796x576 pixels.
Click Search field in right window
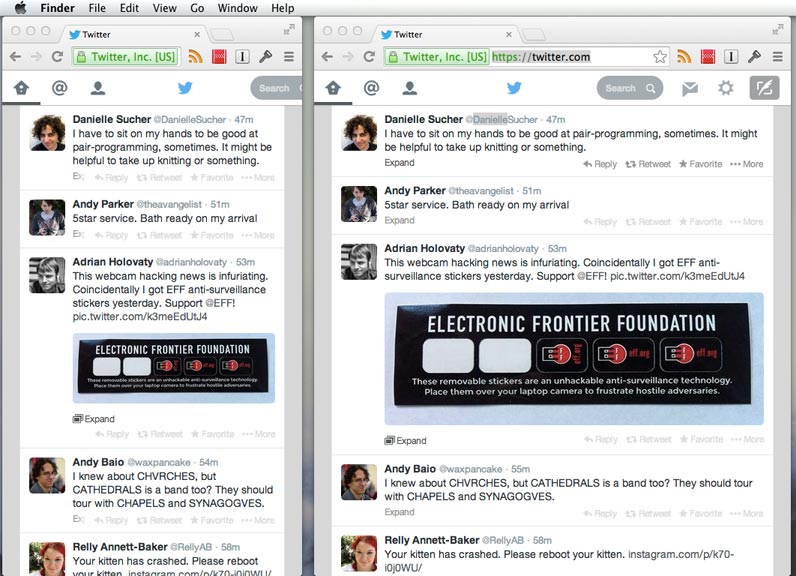pyautogui.click(x=629, y=88)
